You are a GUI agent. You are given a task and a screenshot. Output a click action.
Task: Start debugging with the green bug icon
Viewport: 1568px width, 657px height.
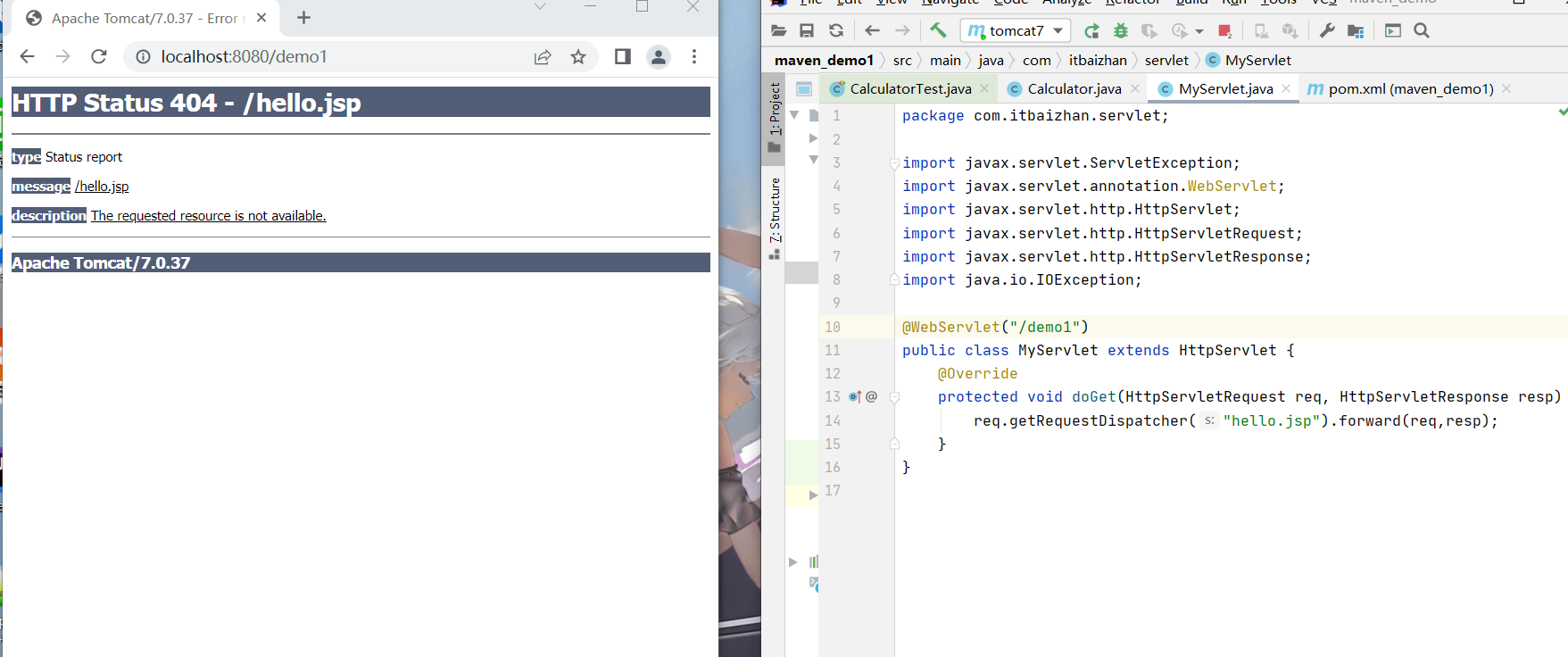[1121, 31]
